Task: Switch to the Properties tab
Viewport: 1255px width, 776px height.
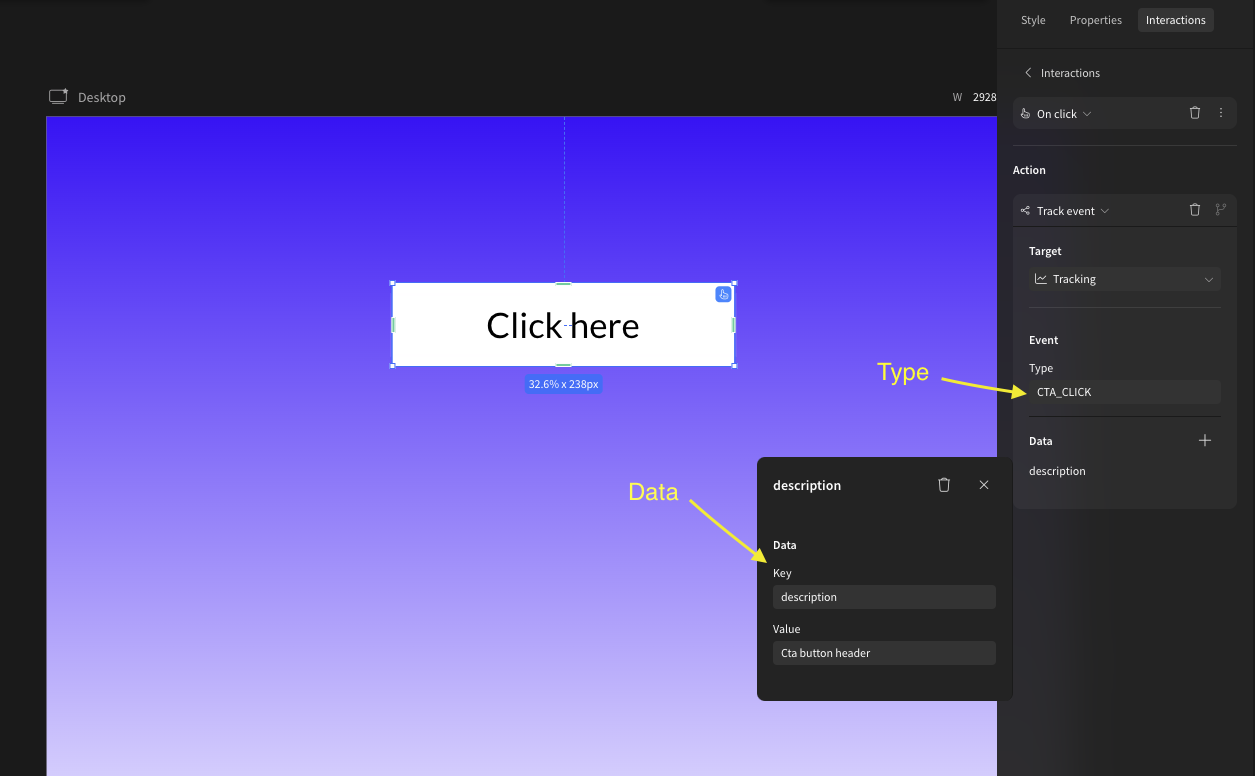Action: [x=1095, y=19]
